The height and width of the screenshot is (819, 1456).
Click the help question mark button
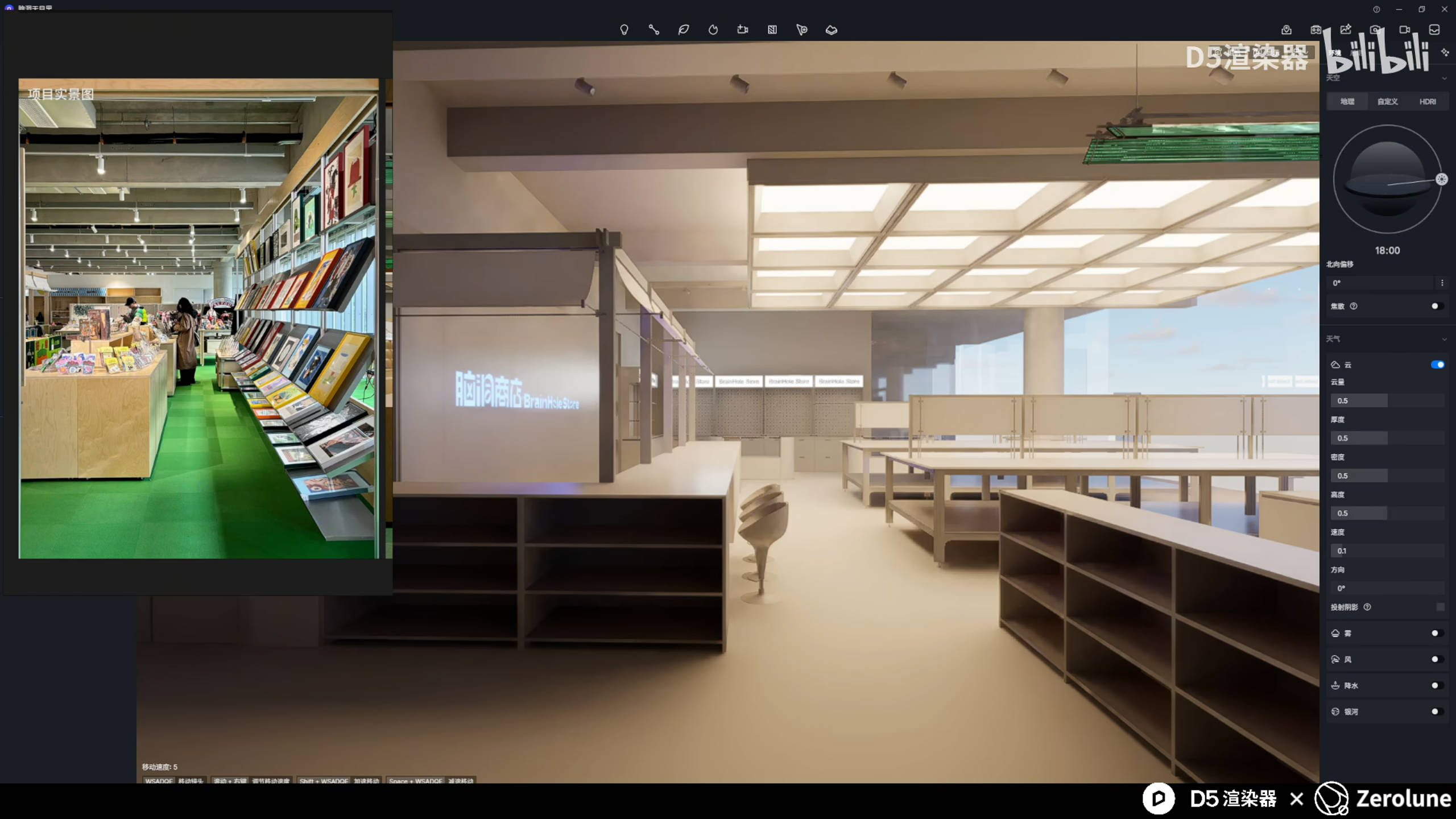point(1376,9)
